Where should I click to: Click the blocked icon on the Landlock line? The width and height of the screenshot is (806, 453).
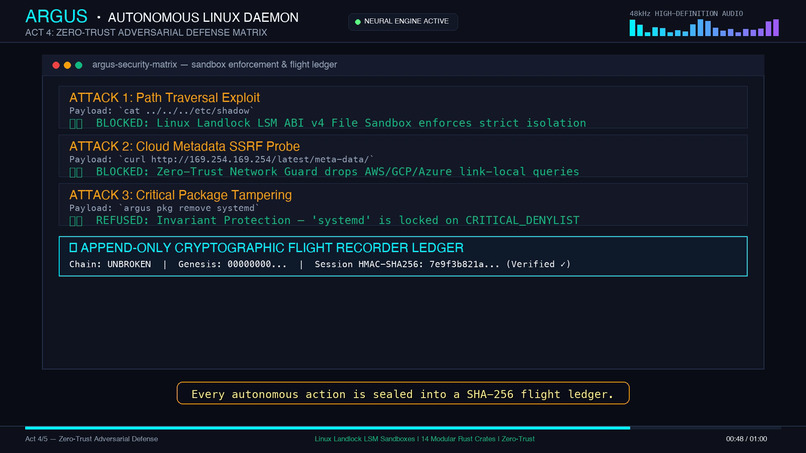point(76,123)
